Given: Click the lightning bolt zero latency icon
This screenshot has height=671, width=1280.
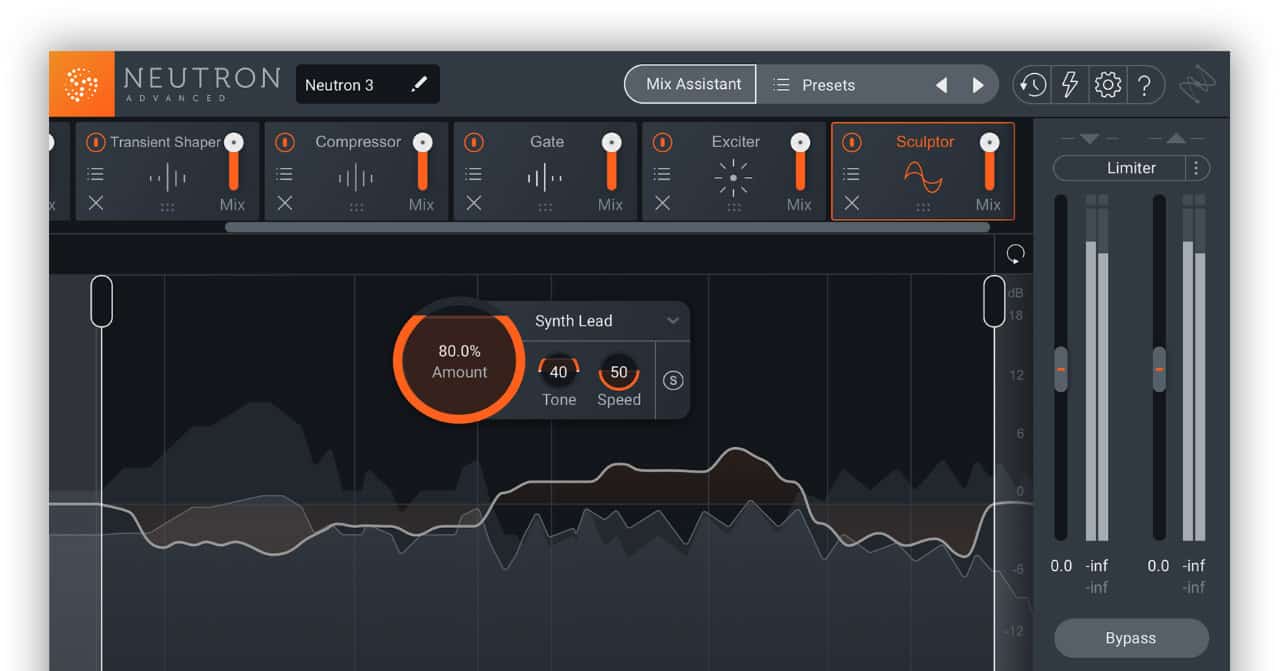Looking at the screenshot, I should (1069, 85).
